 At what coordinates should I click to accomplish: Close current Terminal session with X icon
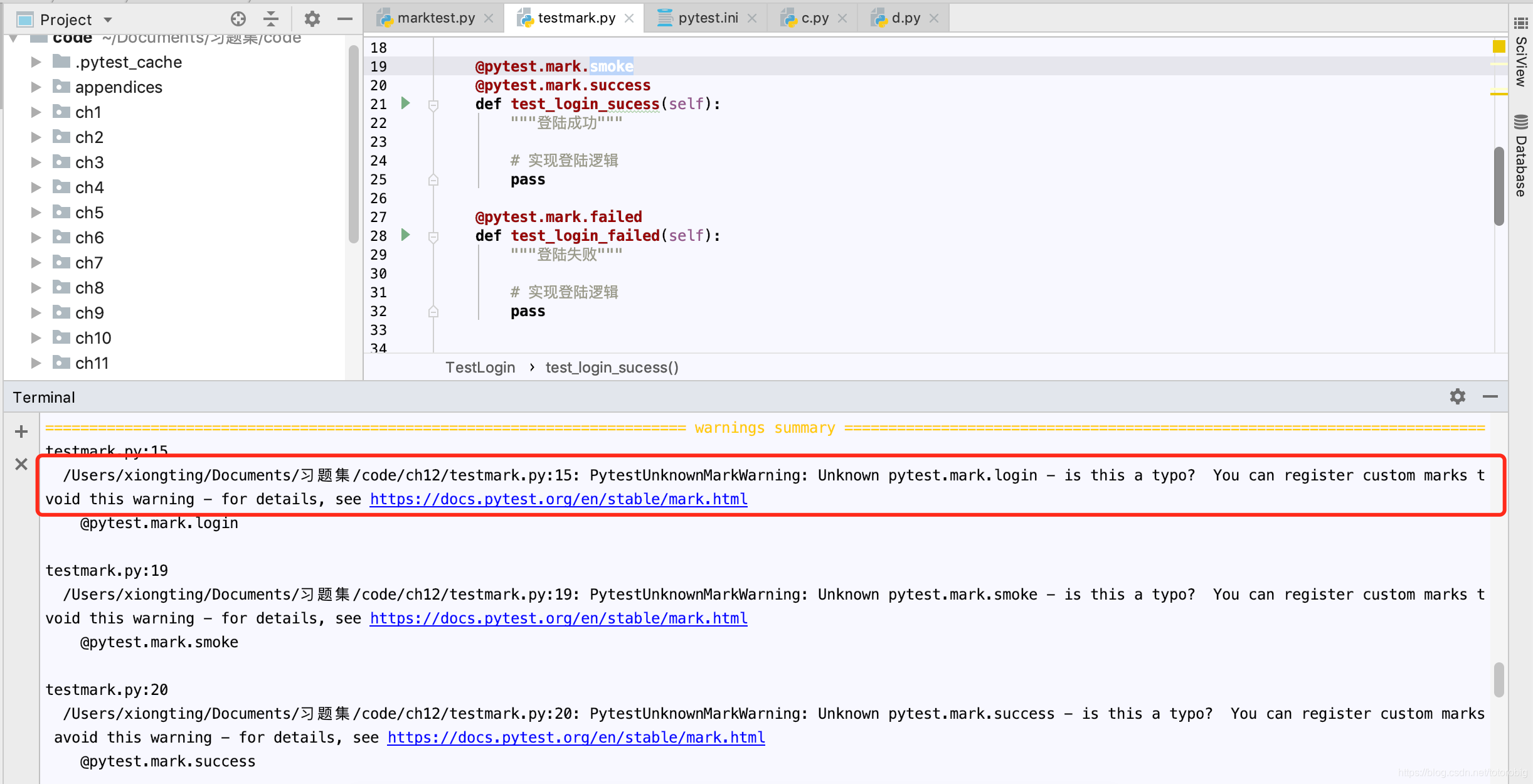point(21,464)
